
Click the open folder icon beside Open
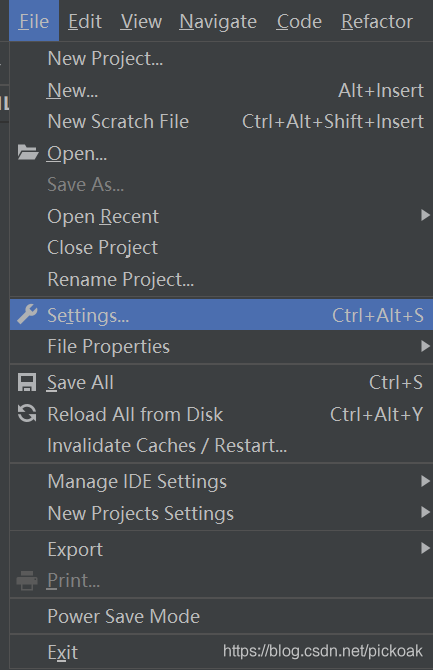click(x=28, y=153)
